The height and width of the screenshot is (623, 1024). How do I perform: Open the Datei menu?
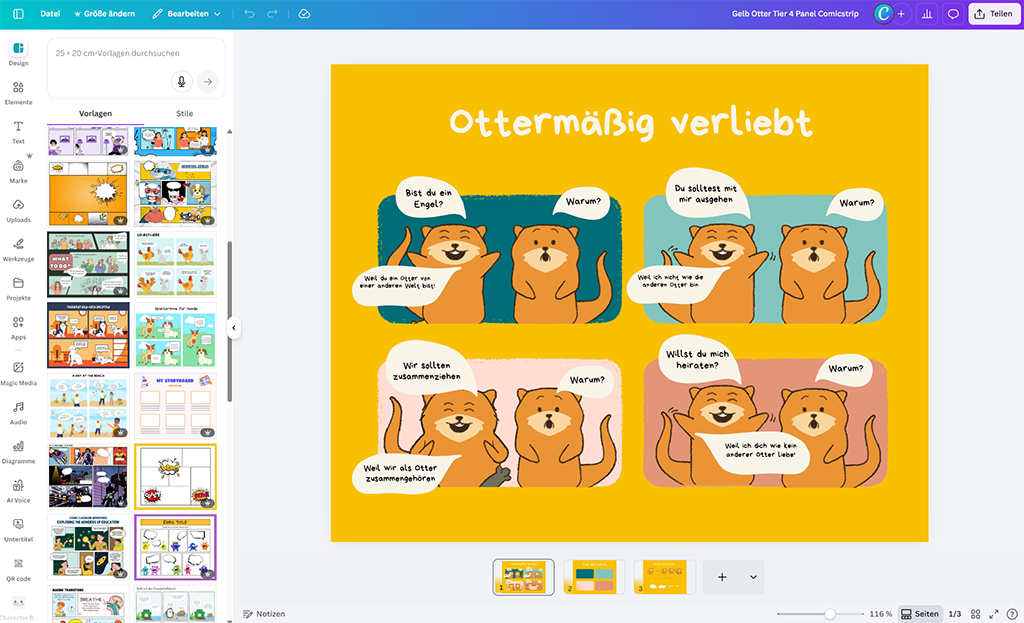coord(50,14)
